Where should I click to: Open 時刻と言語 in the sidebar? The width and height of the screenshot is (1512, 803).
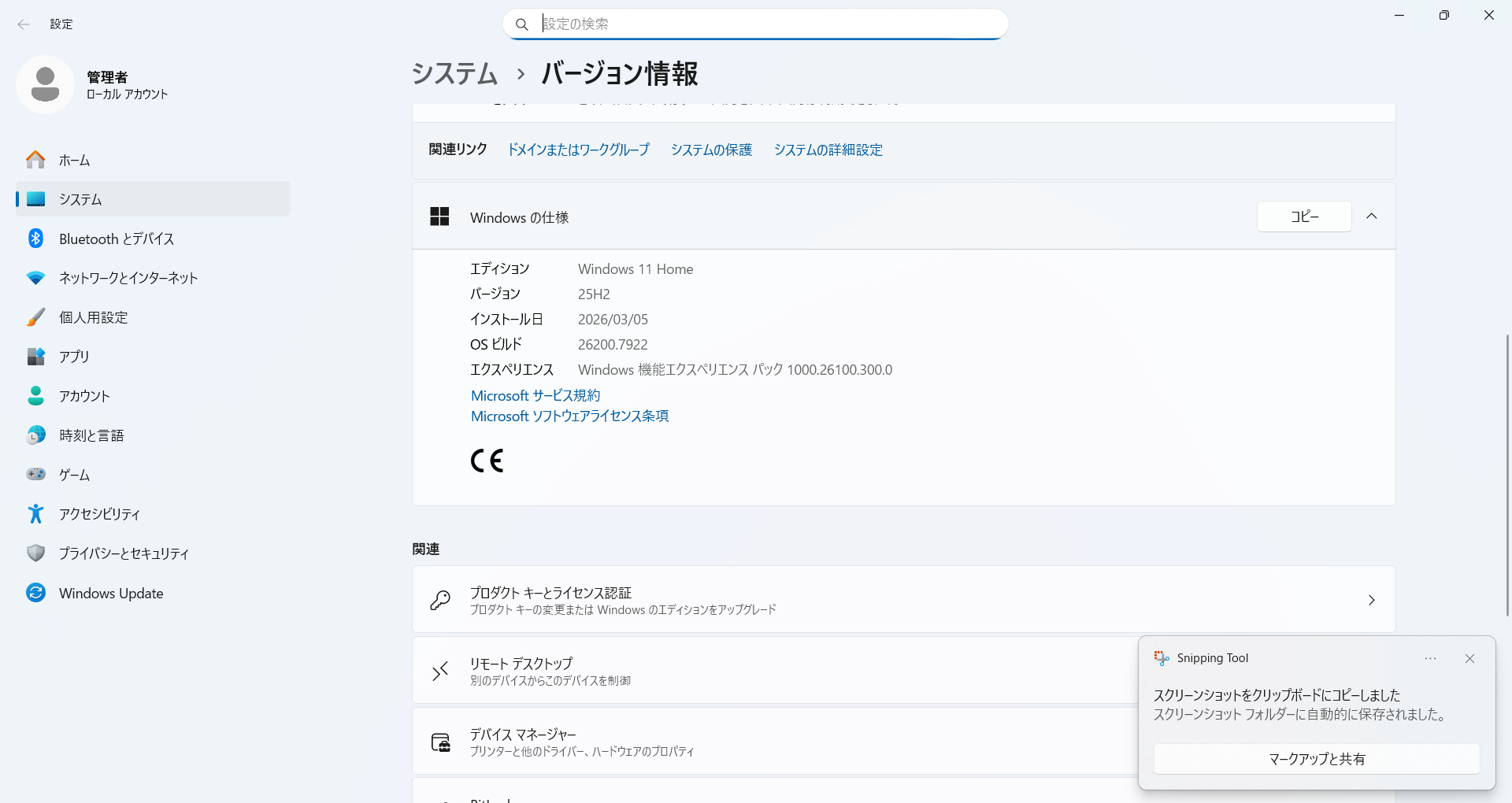[x=91, y=435]
